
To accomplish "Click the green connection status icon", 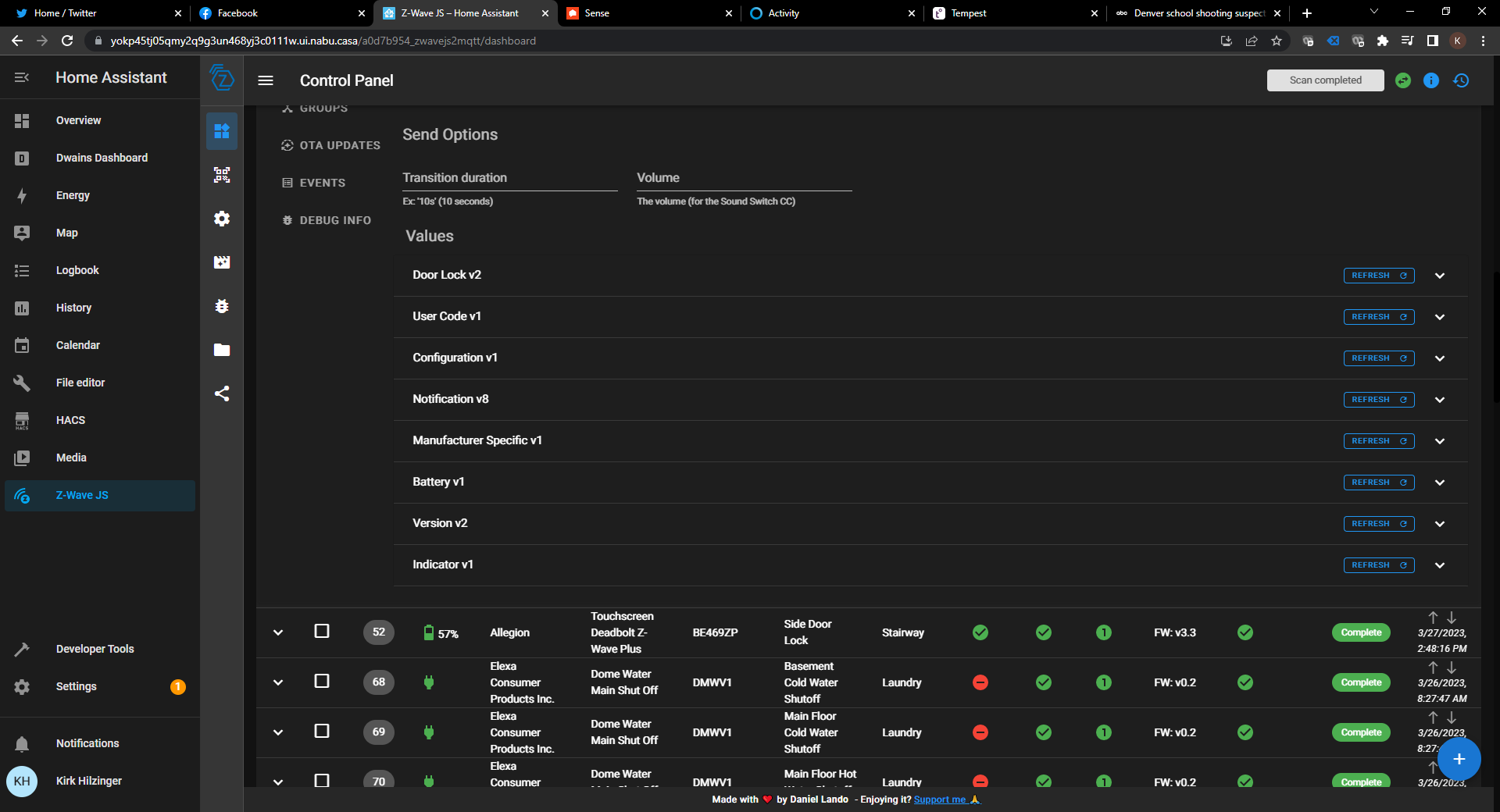I will point(1402,80).
